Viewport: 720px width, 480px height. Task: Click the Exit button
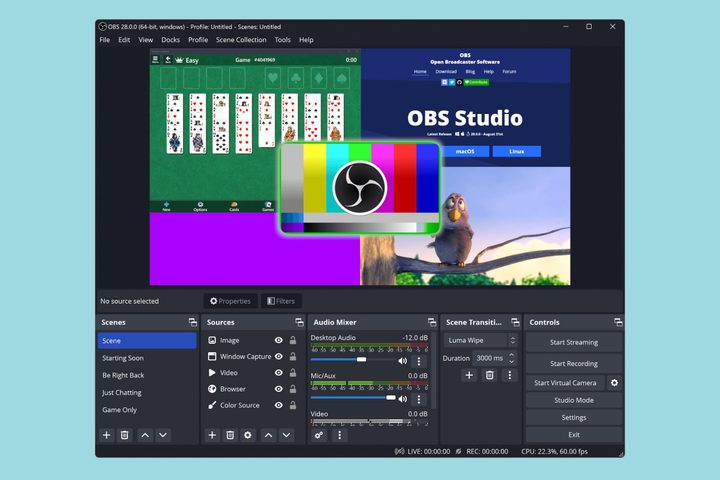point(574,435)
